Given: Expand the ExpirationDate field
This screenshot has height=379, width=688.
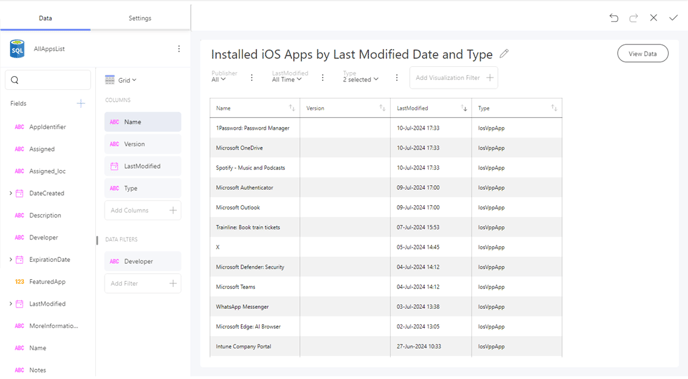Looking at the screenshot, I should [x=11, y=259].
